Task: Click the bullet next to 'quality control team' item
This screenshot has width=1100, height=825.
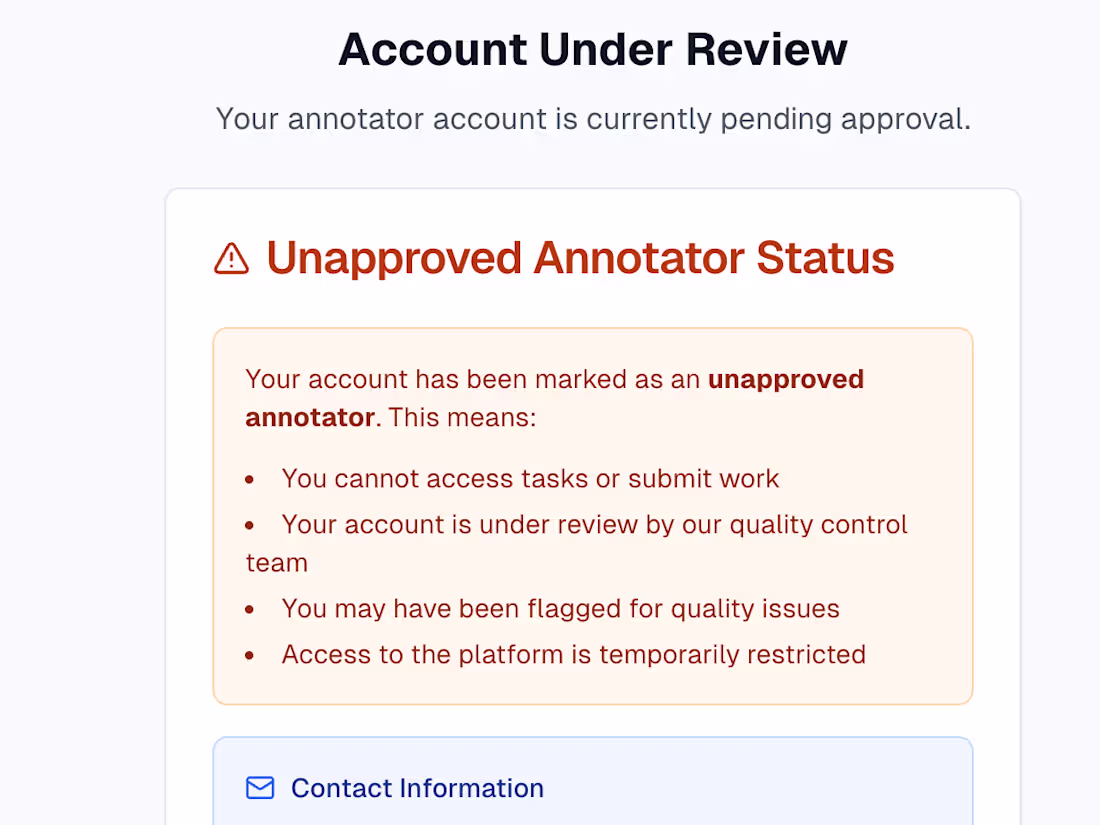Action: point(248,526)
